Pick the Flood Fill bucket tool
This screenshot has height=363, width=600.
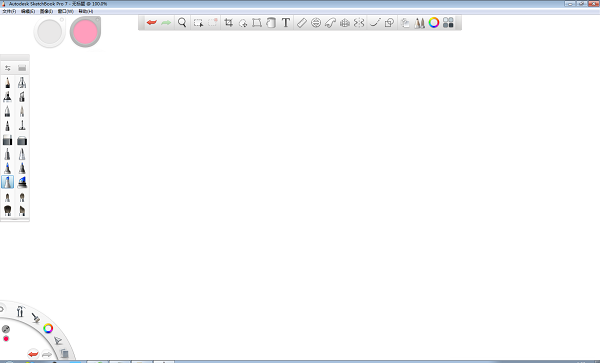click(x=271, y=23)
